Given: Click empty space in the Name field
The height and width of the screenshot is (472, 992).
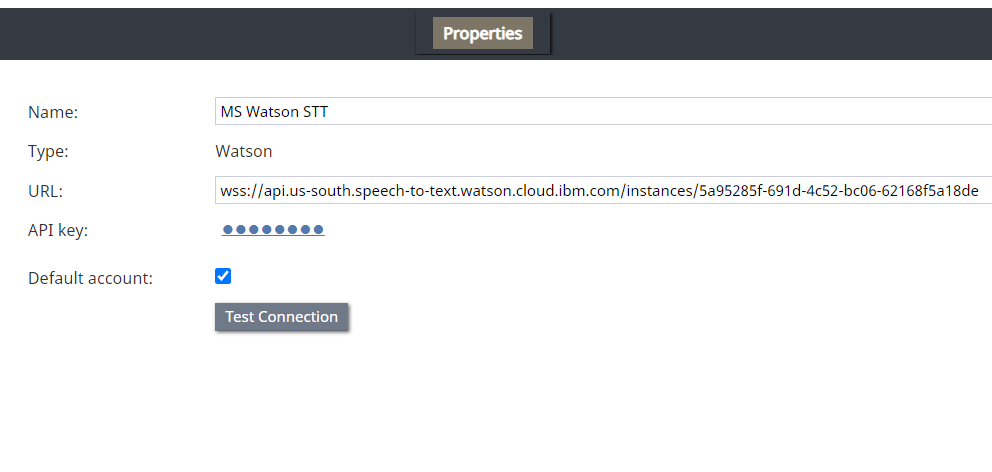Looking at the screenshot, I should click(x=650, y=111).
